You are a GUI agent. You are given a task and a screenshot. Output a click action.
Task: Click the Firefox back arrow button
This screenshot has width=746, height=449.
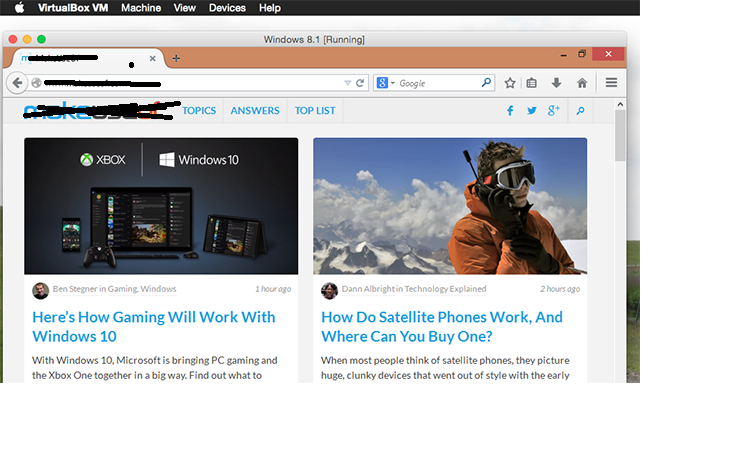point(17,83)
